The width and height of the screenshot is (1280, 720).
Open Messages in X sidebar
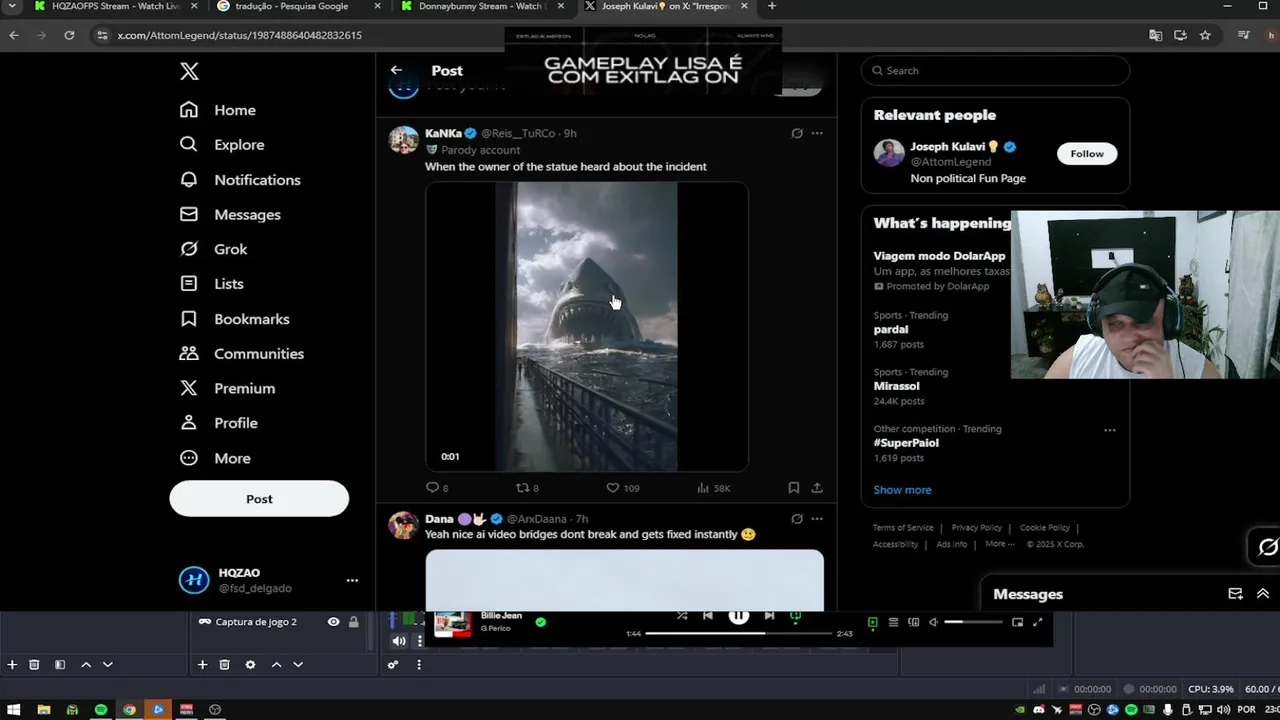[230, 214]
